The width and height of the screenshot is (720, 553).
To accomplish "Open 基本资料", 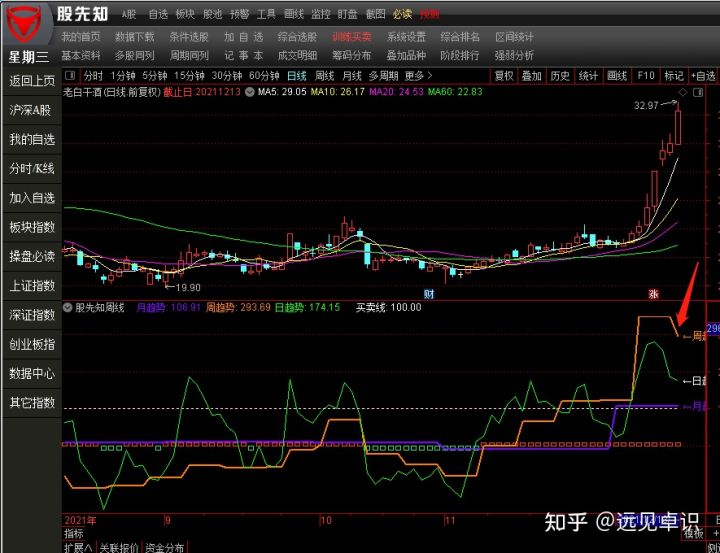I will click(x=81, y=56).
